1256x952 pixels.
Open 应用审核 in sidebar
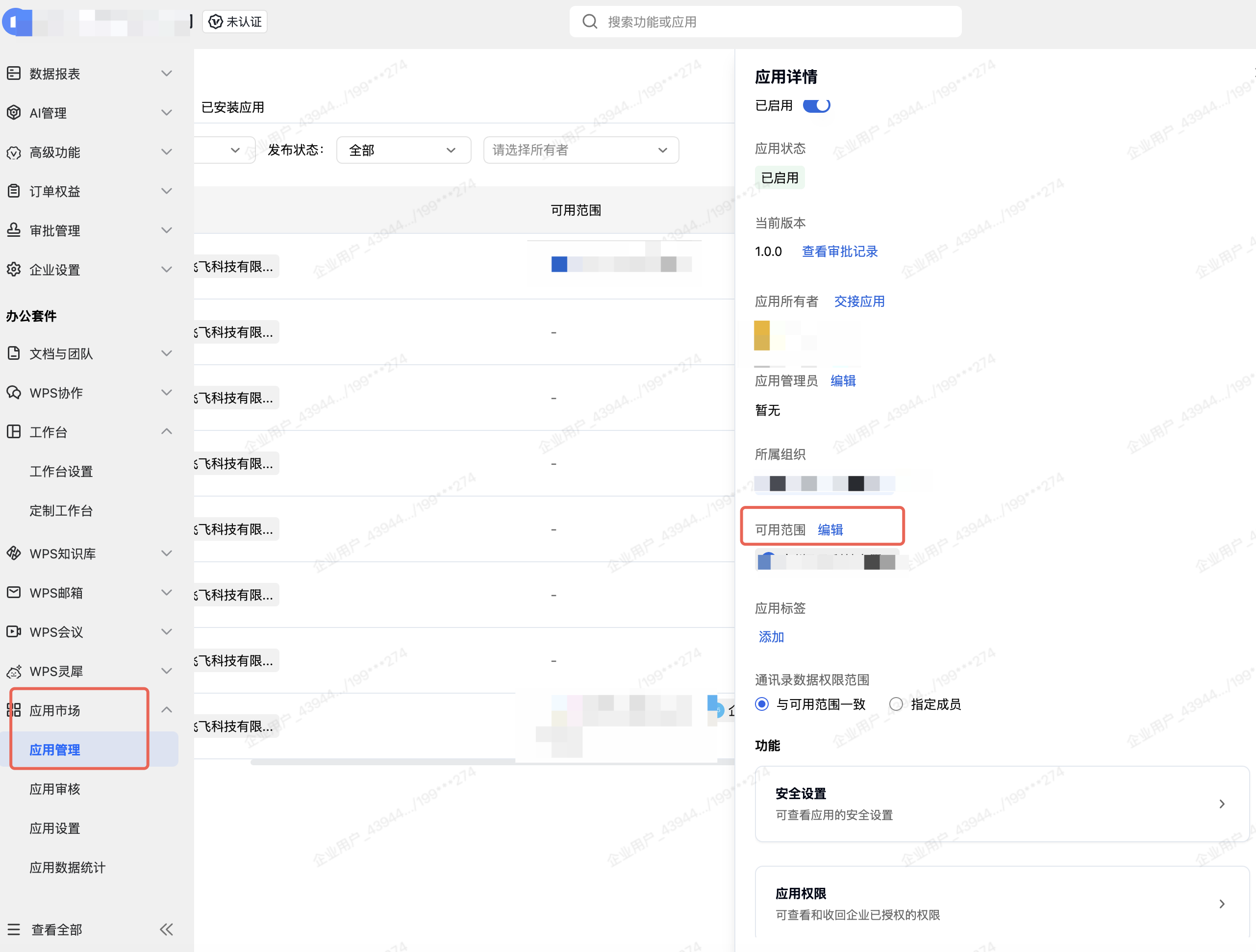[55, 789]
